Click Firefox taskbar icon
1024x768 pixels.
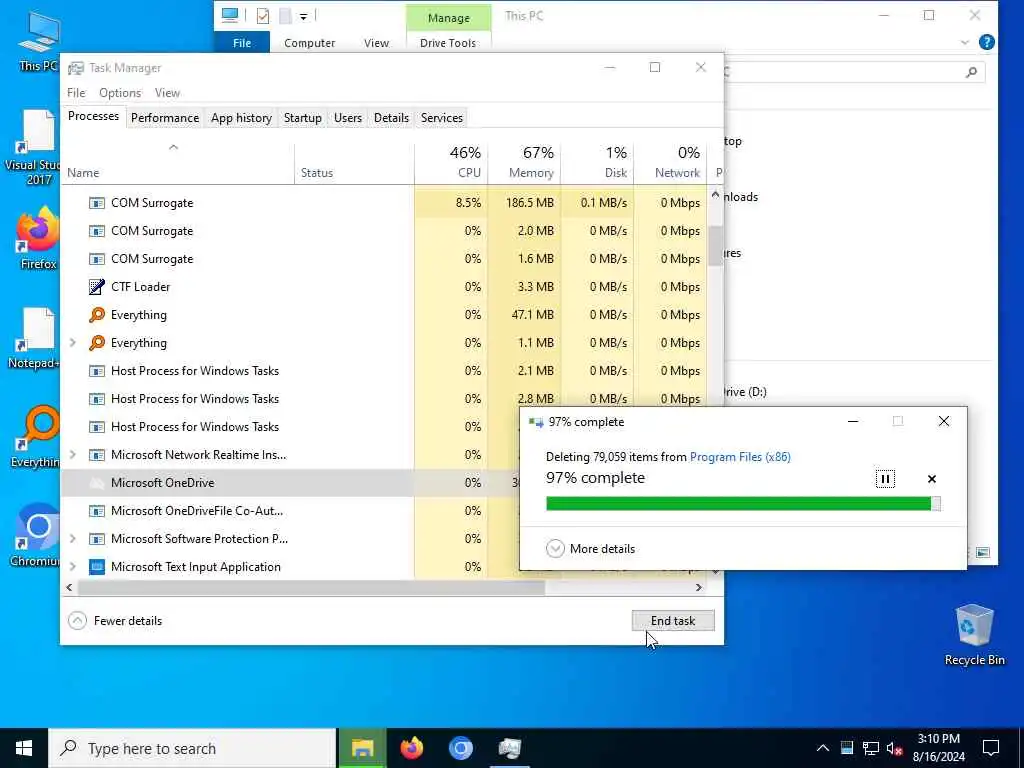click(x=411, y=748)
